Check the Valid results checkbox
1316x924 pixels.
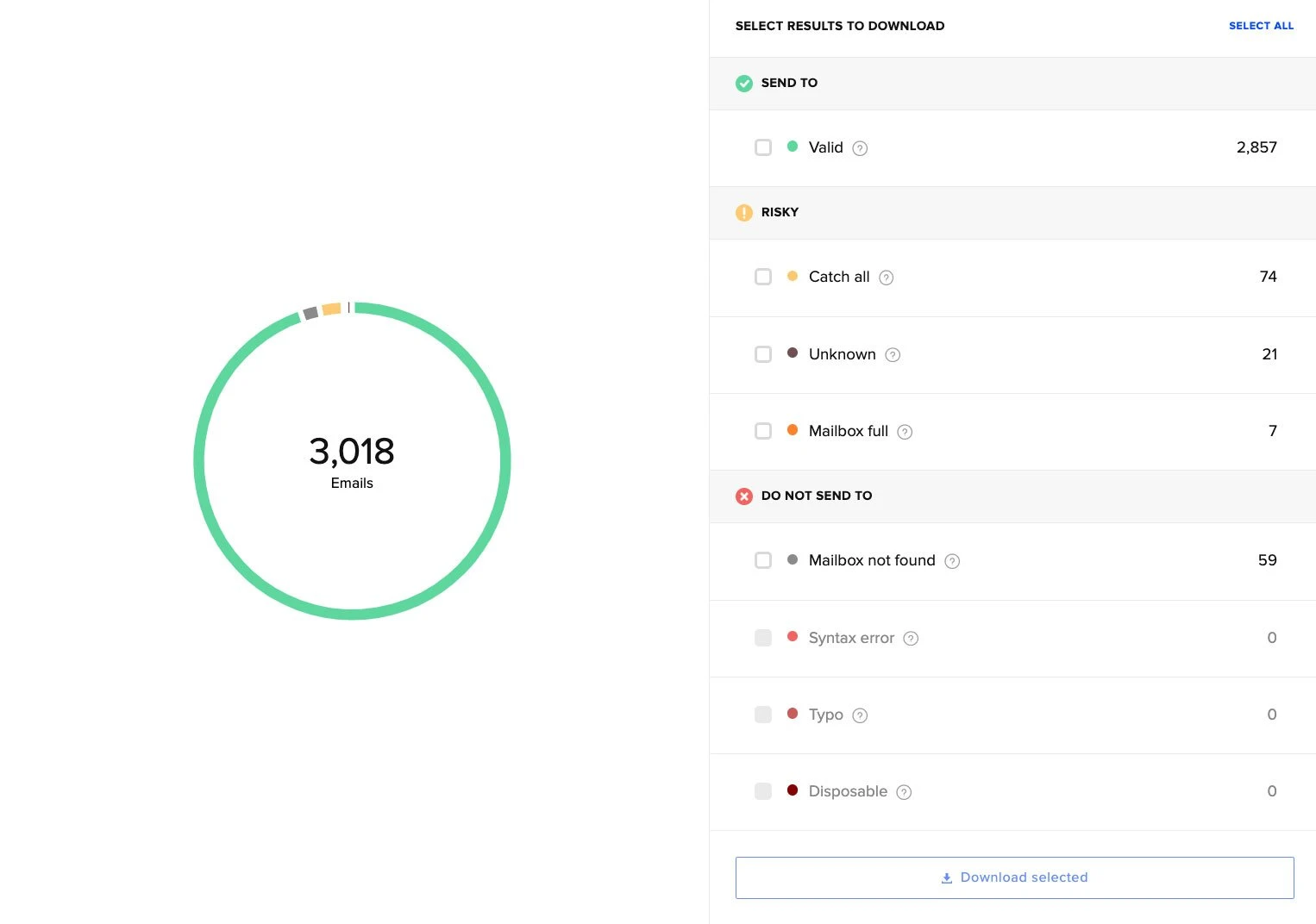coord(763,147)
